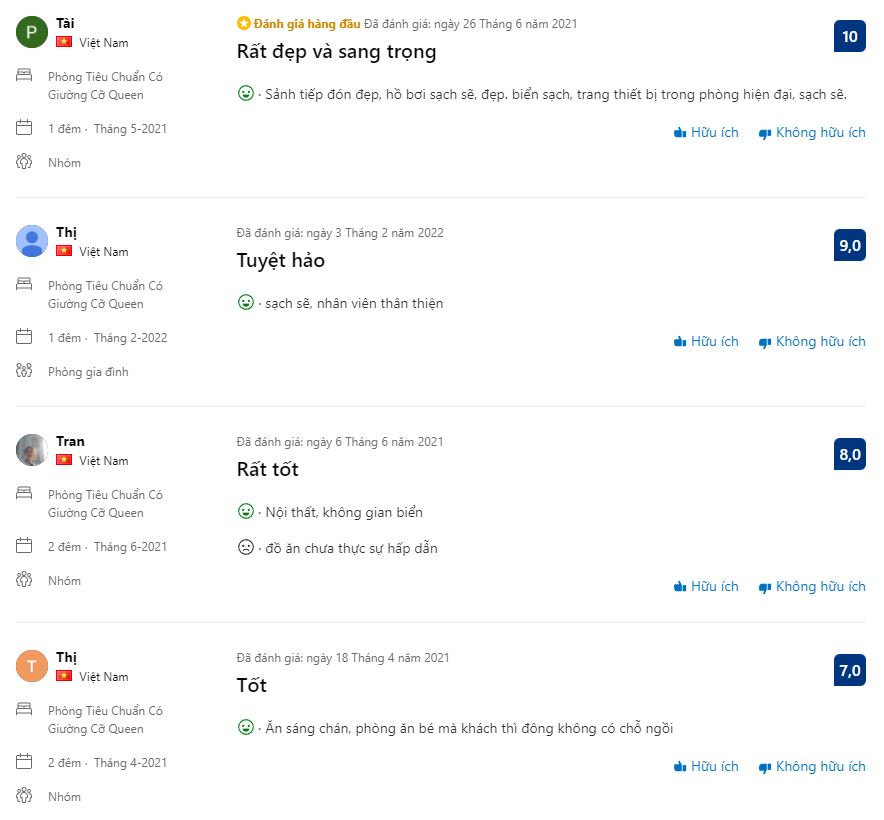The height and width of the screenshot is (820, 884).
Task: Select Hữu ích on the Tốt review
Action: [706, 766]
